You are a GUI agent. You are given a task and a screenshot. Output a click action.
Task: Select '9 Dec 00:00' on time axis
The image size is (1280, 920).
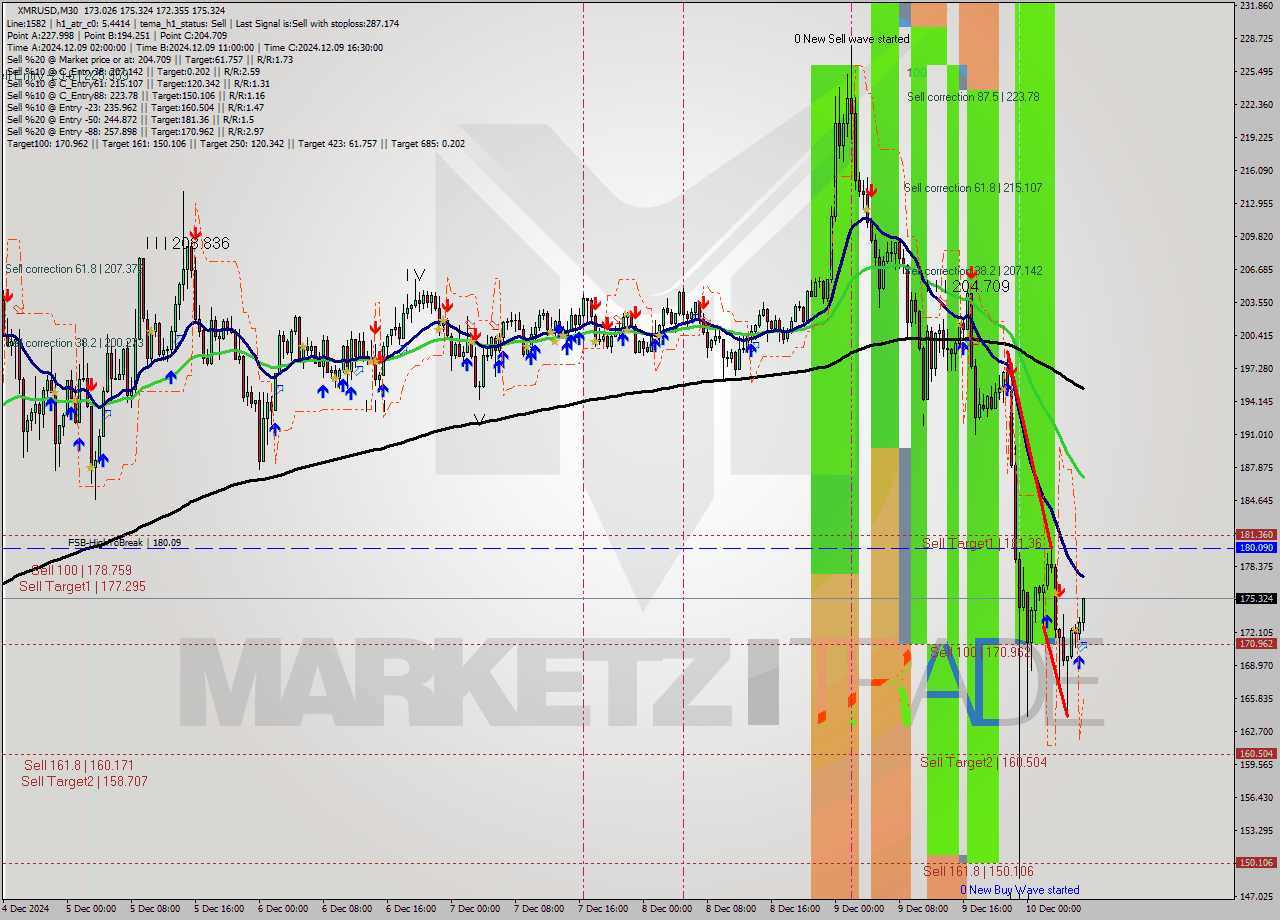click(x=859, y=909)
